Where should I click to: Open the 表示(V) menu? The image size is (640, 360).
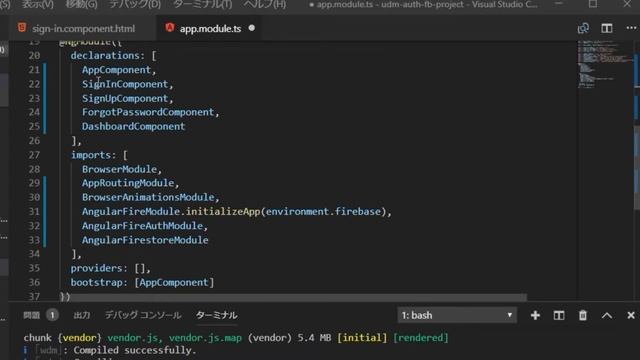tap(38, 4)
